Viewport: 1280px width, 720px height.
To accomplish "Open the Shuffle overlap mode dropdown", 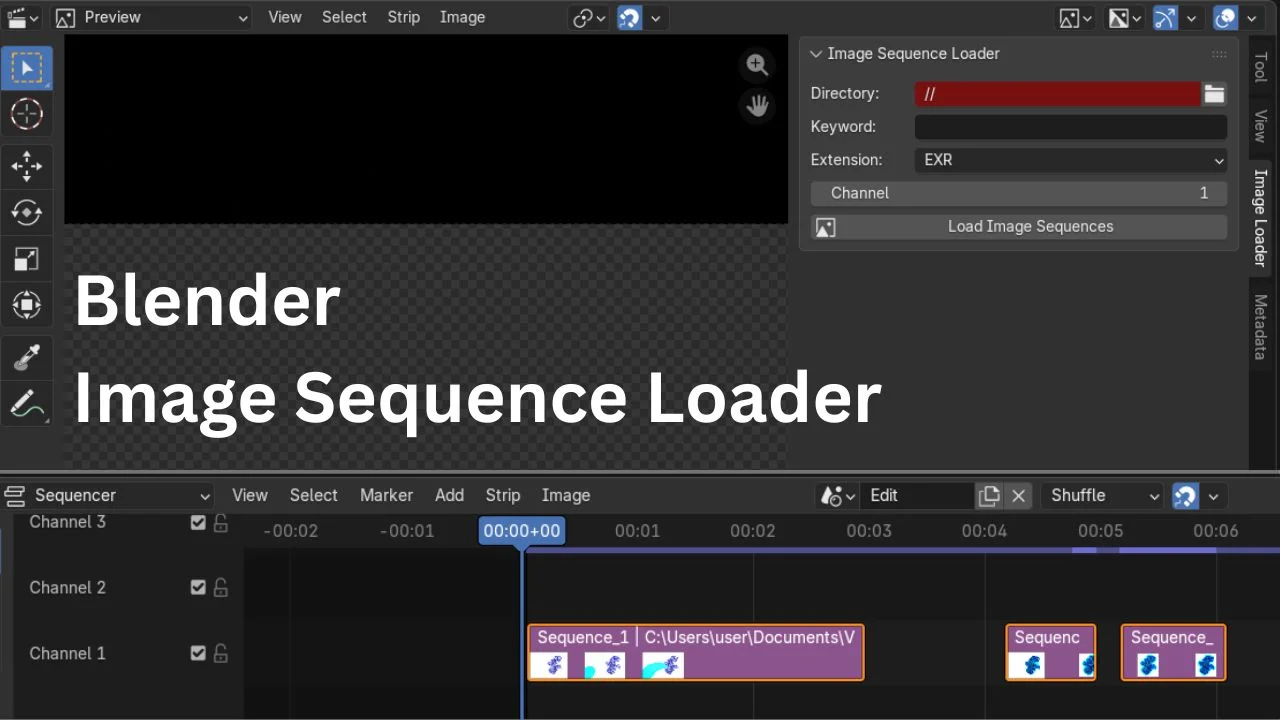I will (x=1104, y=496).
